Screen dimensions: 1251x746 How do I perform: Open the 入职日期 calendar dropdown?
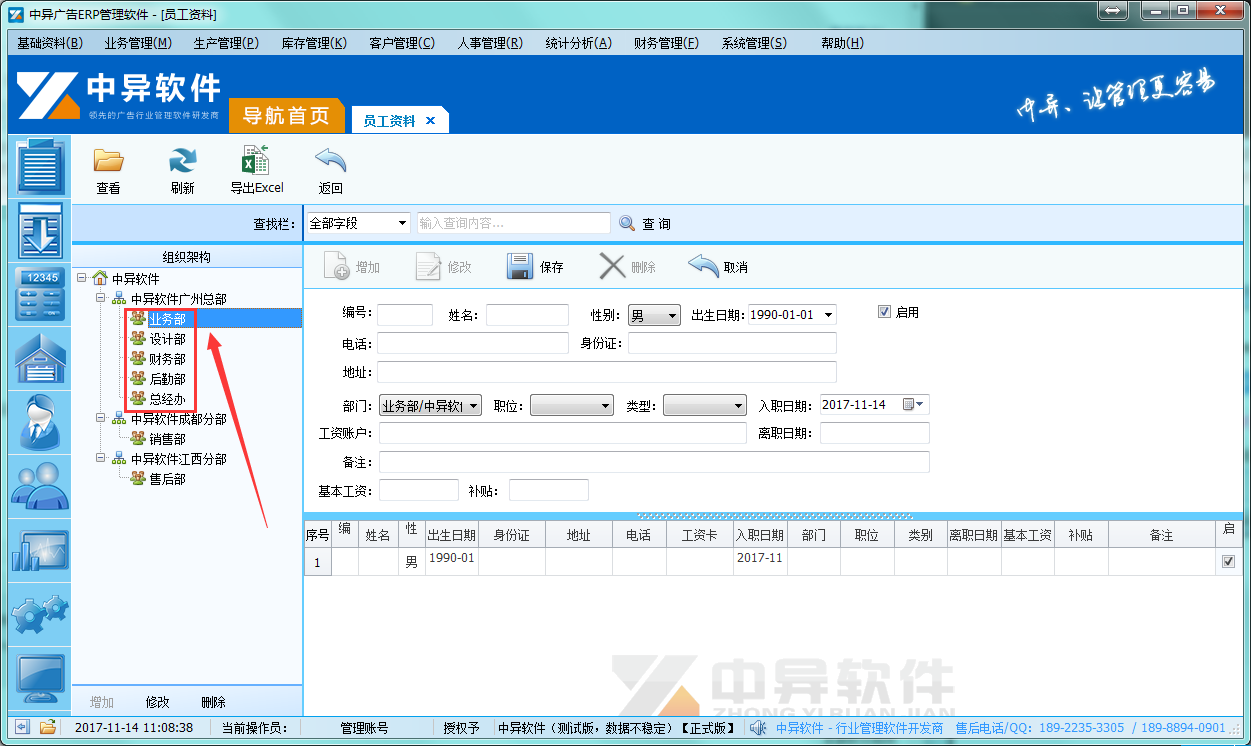(x=915, y=405)
